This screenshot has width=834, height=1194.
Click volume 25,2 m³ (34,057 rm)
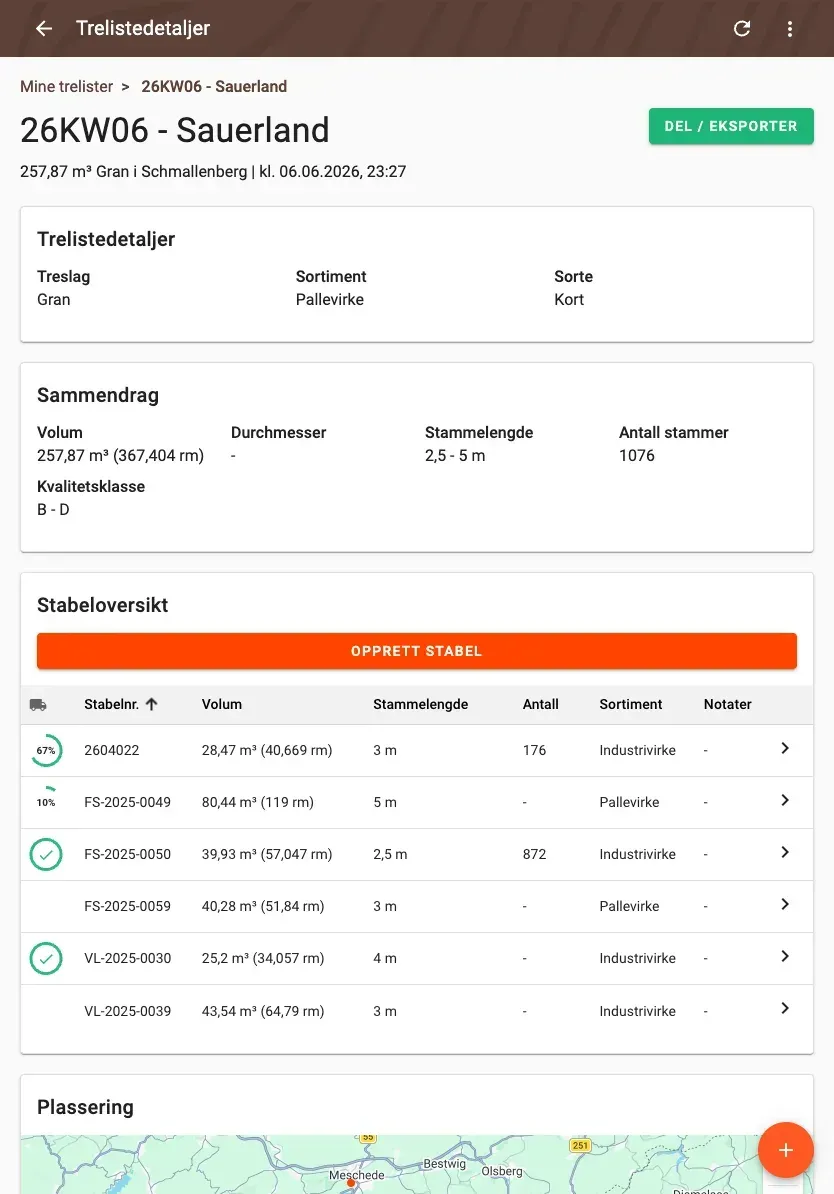(263, 958)
